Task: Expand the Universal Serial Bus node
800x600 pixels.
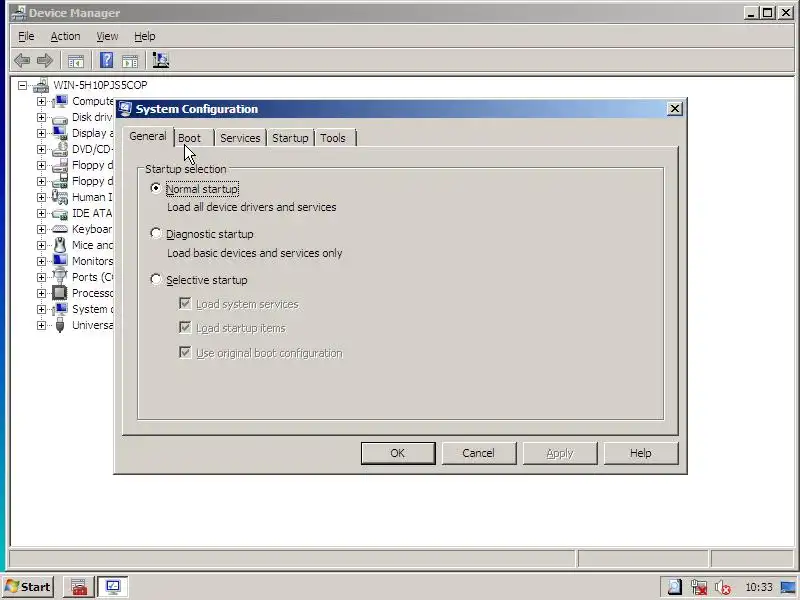Action: click(41, 325)
